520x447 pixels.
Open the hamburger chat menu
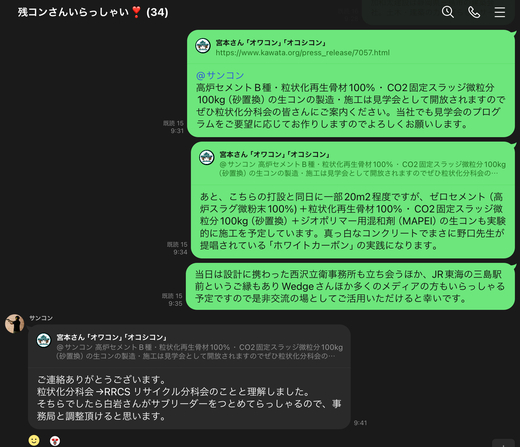tap(500, 12)
